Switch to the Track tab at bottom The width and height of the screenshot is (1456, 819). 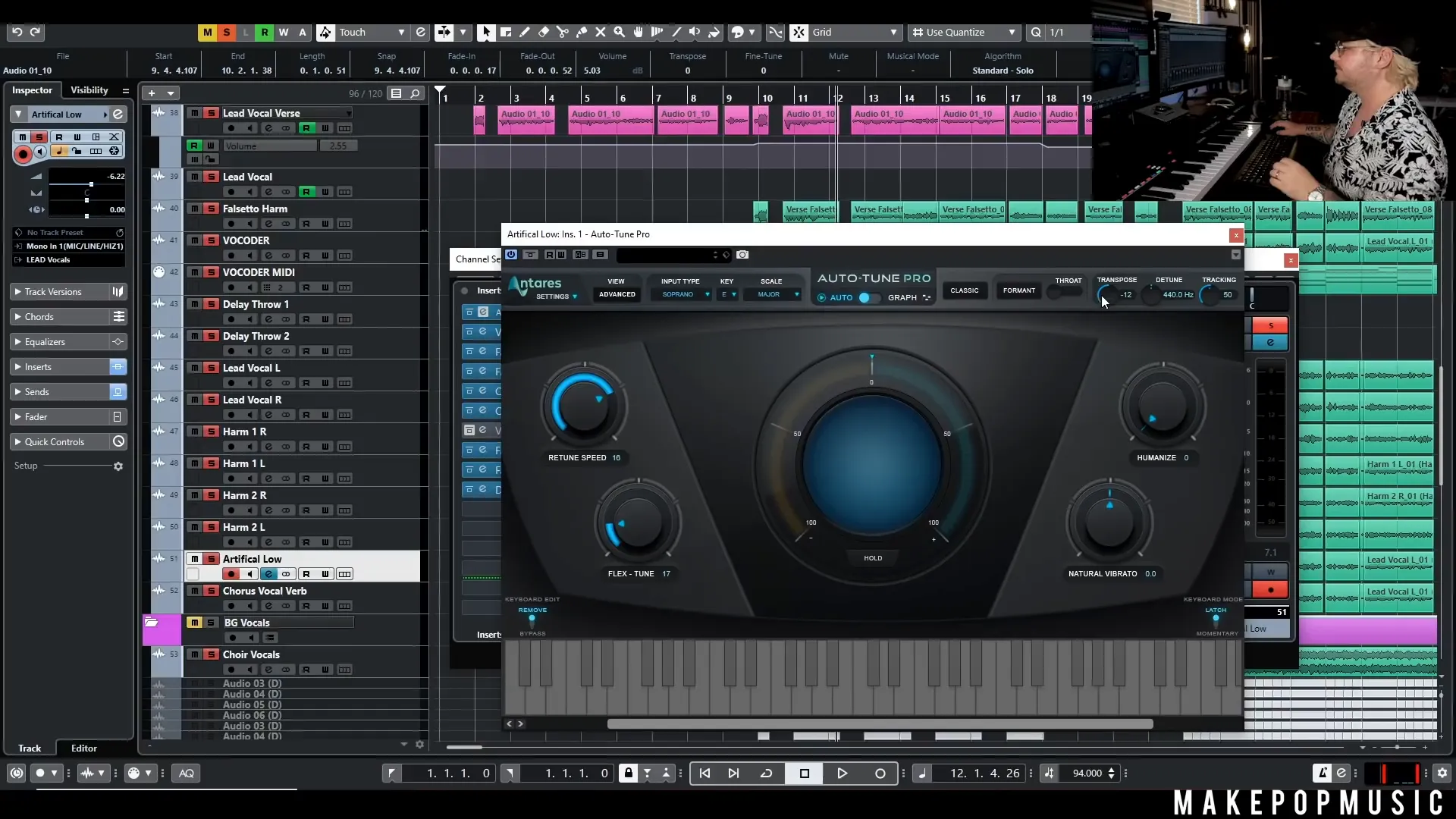[30, 748]
